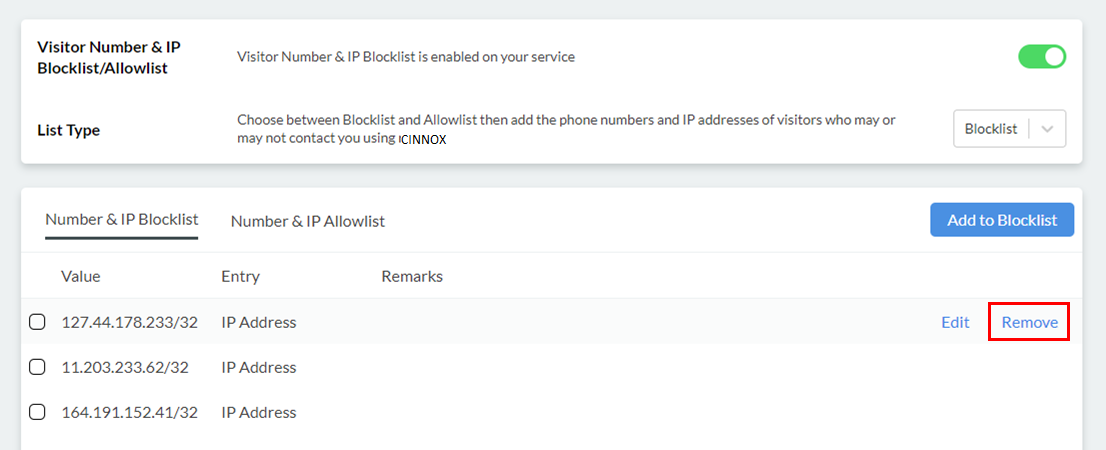
Task: Click IP Address entry in the 11.203.233.62/32 row
Action: pyautogui.click(x=259, y=367)
